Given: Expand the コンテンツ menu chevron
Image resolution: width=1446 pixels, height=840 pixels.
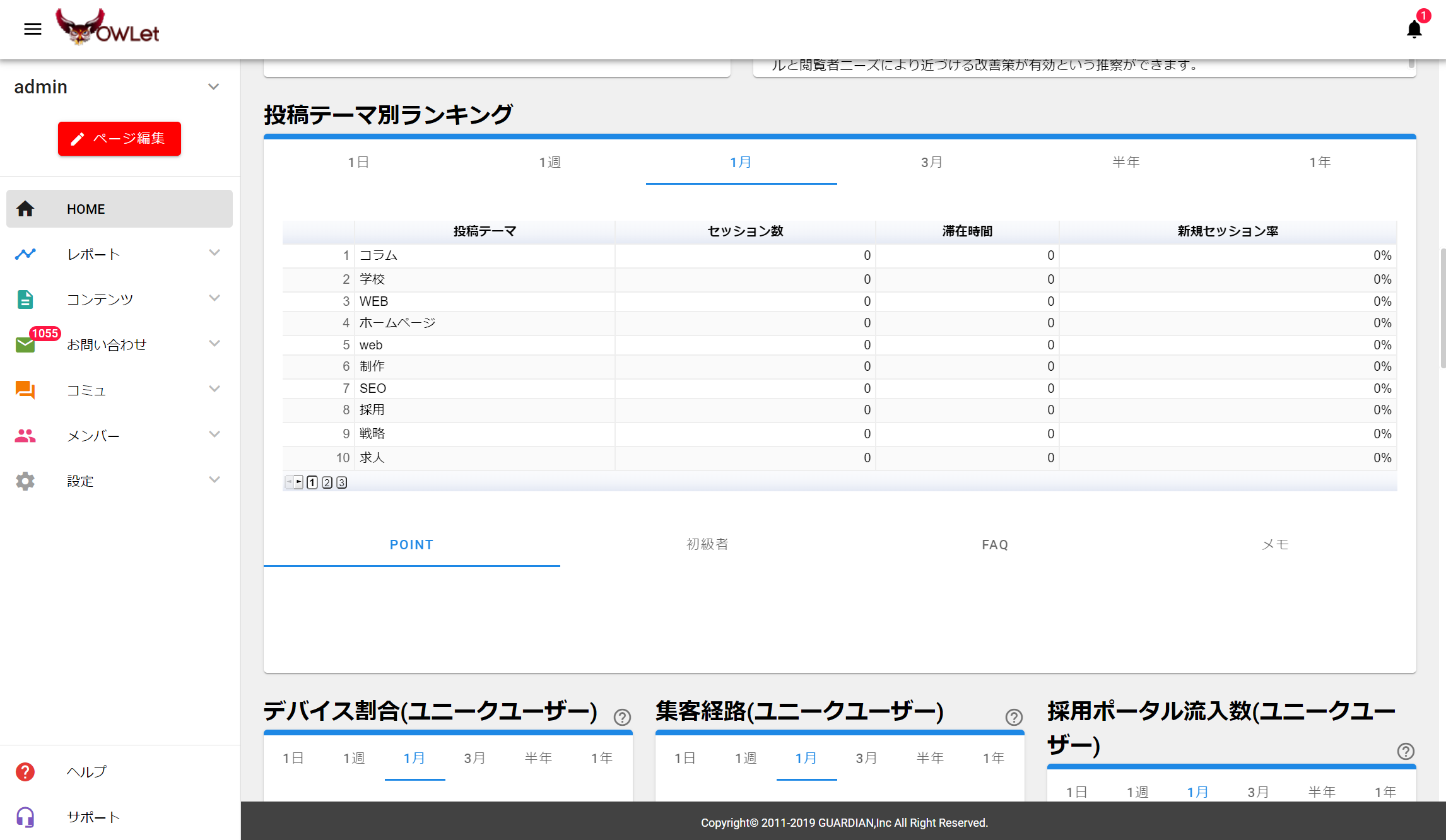Looking at the screenshot, I should click(x=215, y=298).
